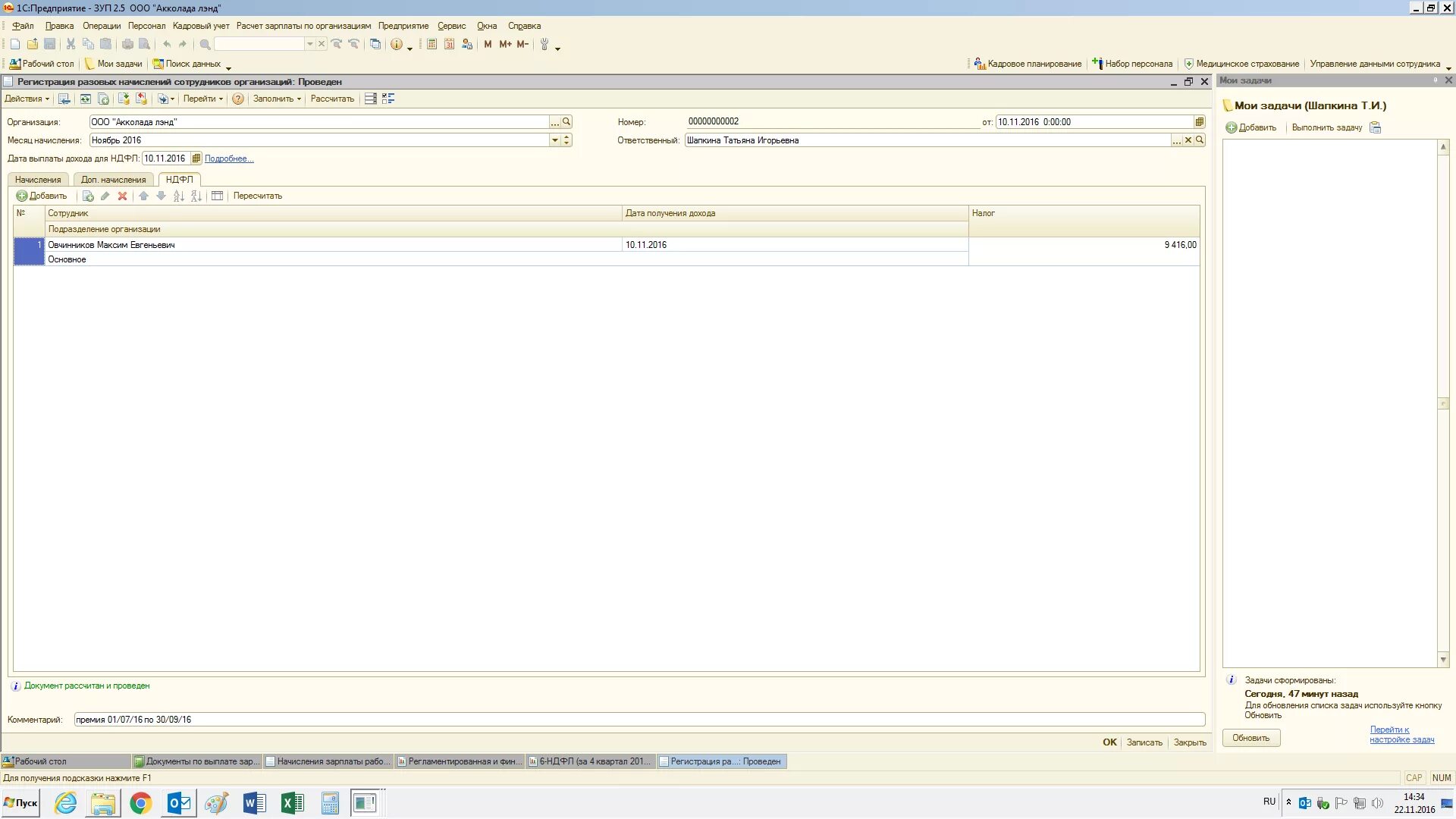The width and height of the screenshot is (1456, 819).
Task: Click the yellow Info icon in toolbar
Action: (397, 44)
